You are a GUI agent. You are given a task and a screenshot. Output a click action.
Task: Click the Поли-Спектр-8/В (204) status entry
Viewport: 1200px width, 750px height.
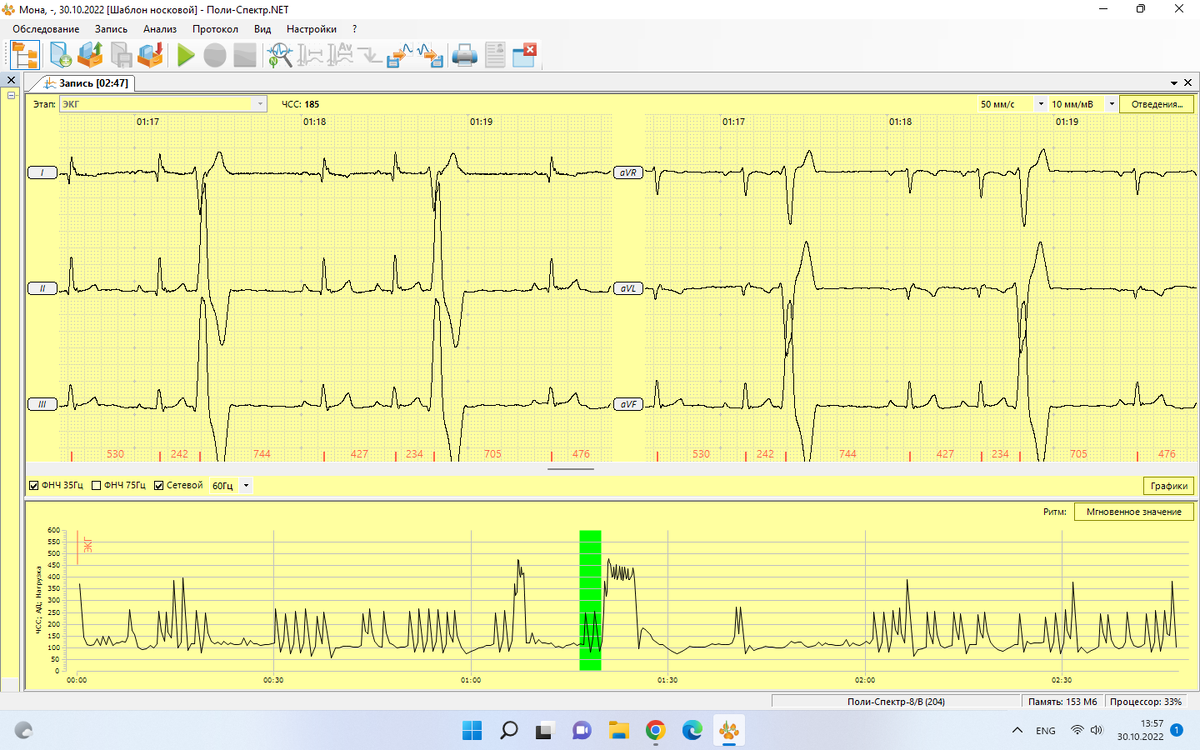(x=895, y=702)
